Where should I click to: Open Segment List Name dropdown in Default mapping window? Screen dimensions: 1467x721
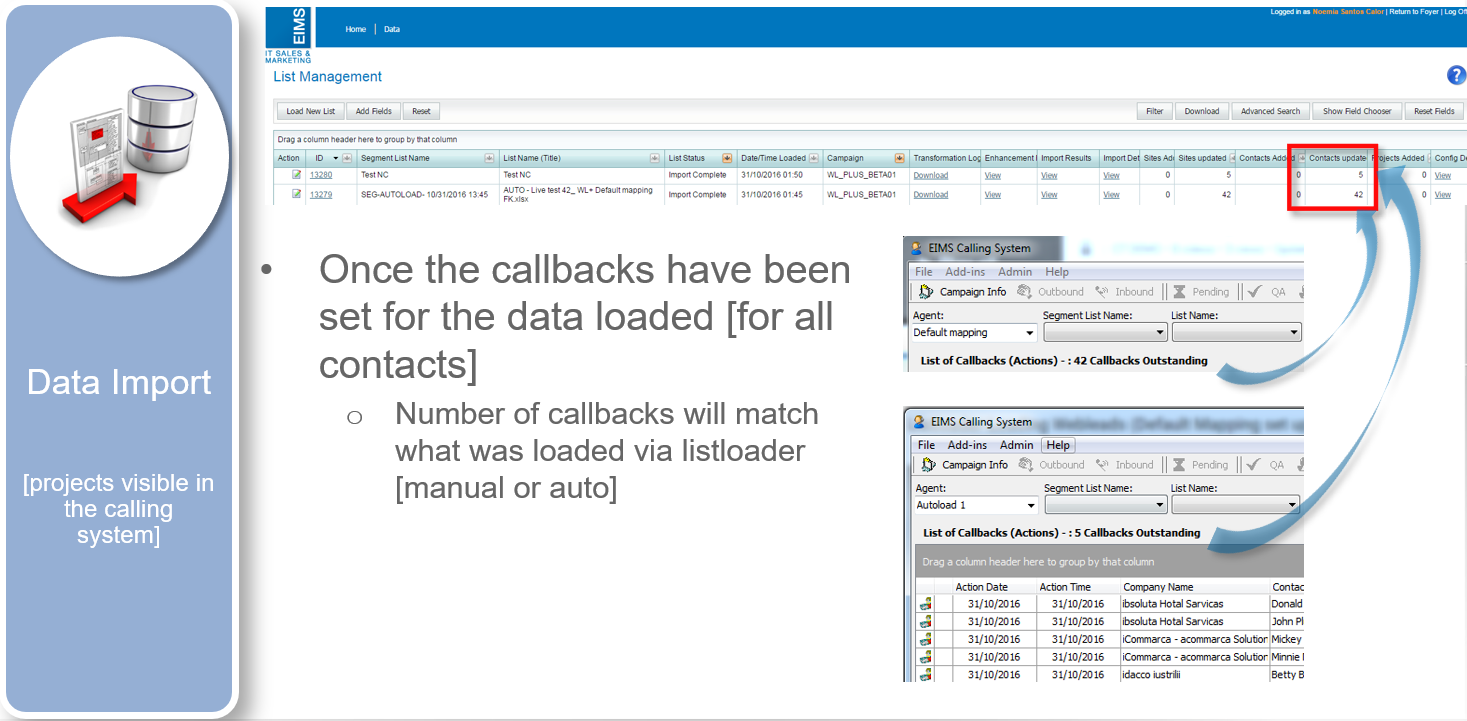pos(1105,333)
